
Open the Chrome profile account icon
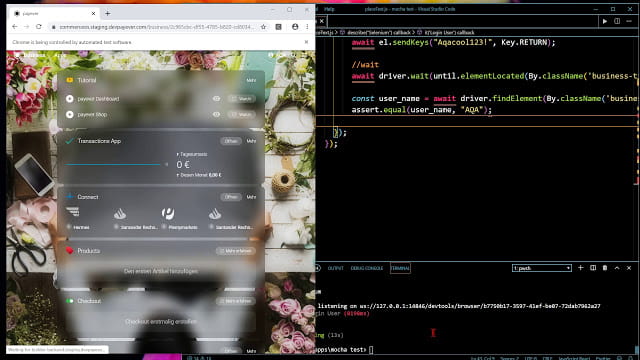point(295,27)
